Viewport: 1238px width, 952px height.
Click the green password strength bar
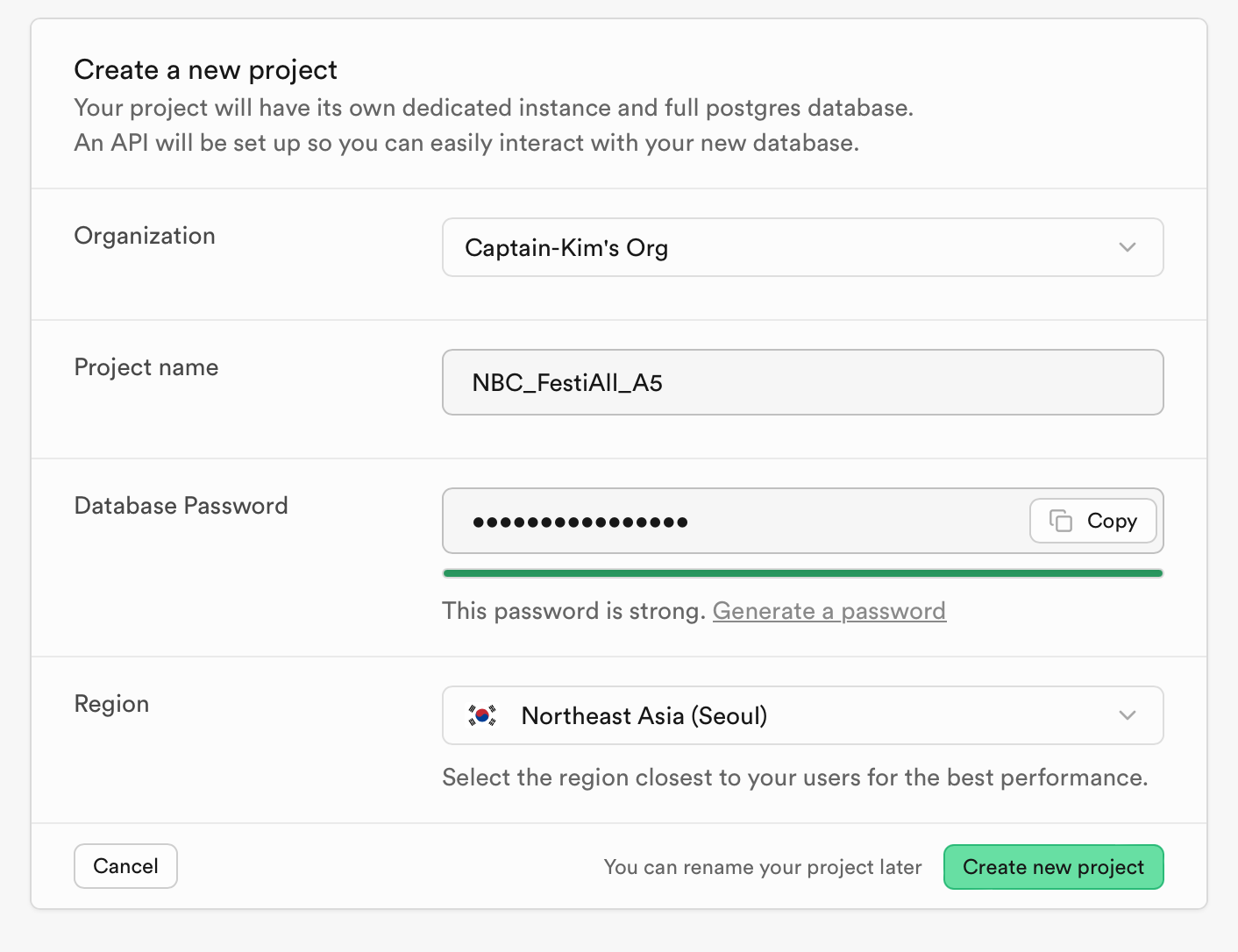coord(802,573)
